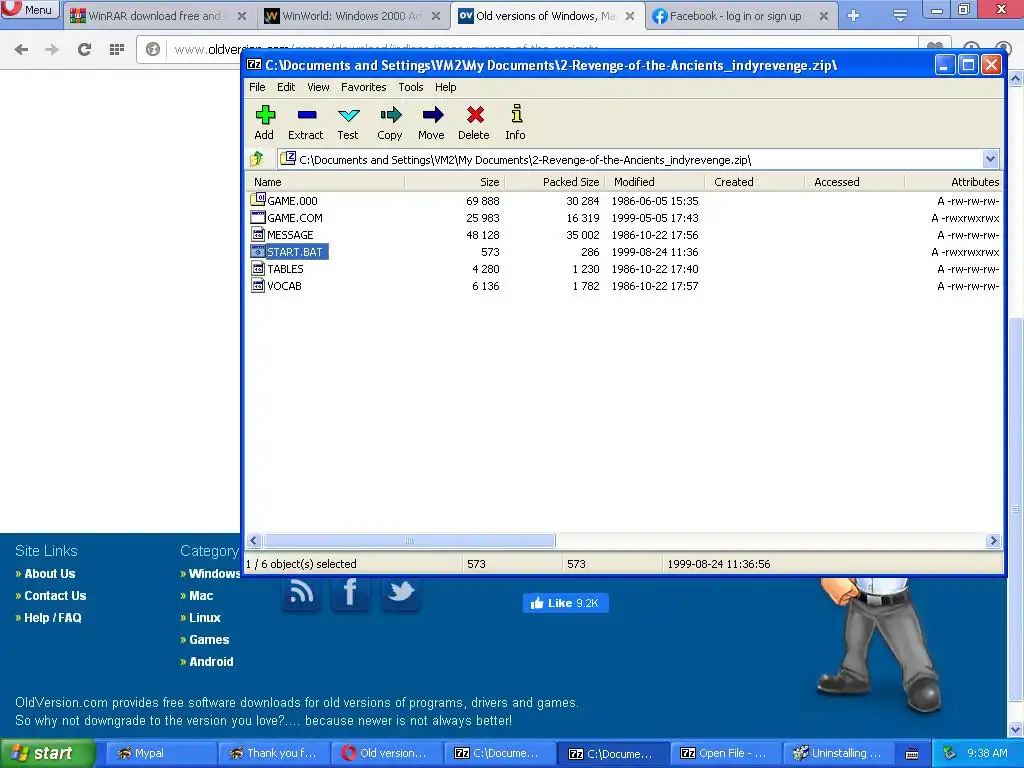Open the Contact Us link
Image resolution: width=1024 pixels, height=768 pixels.
pyautogui.click(x=55, y=596)
